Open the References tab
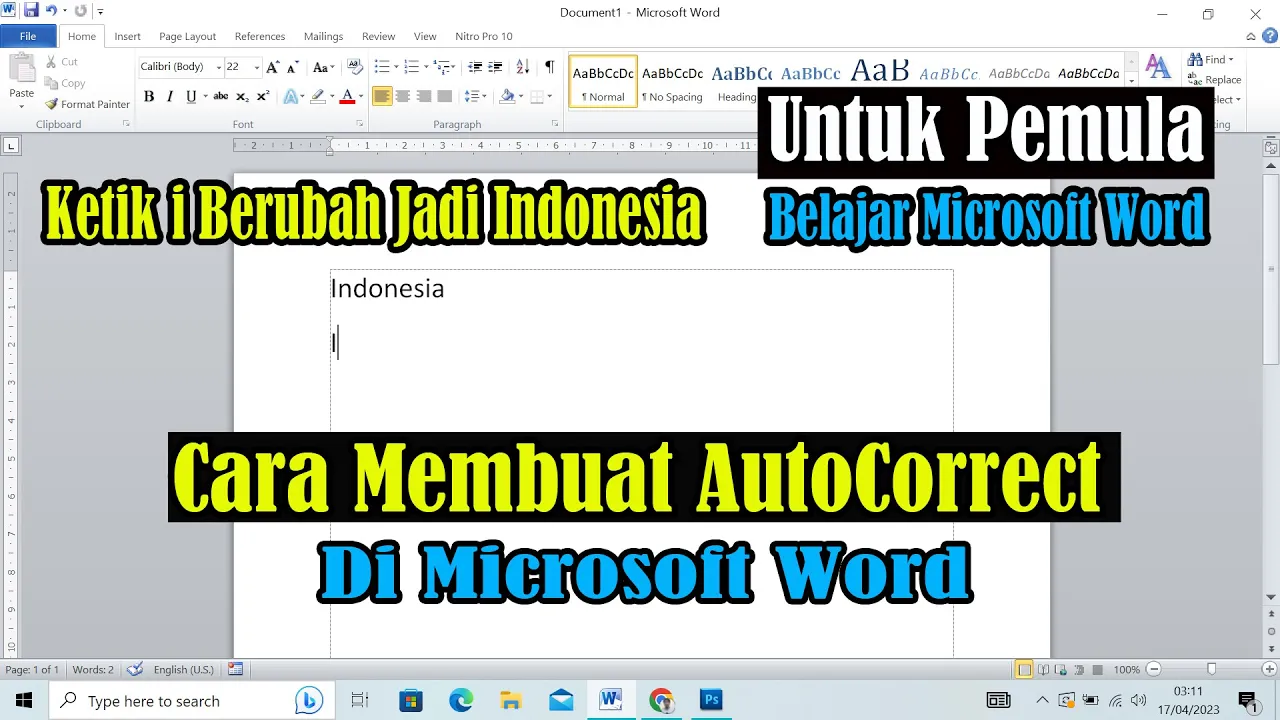1280x720 pixels. click(x=260, y=36)
